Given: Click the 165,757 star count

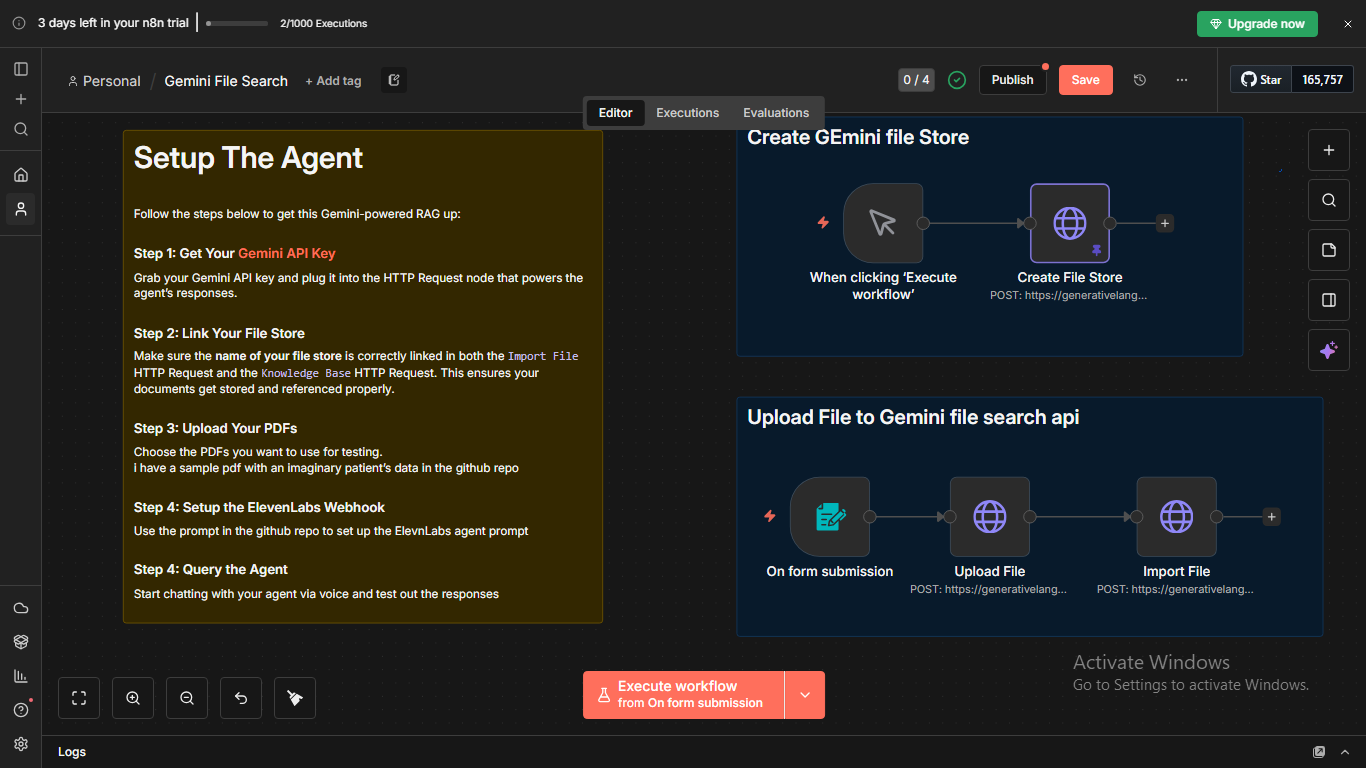Looking at the screenshot, I should [1323, 80].
